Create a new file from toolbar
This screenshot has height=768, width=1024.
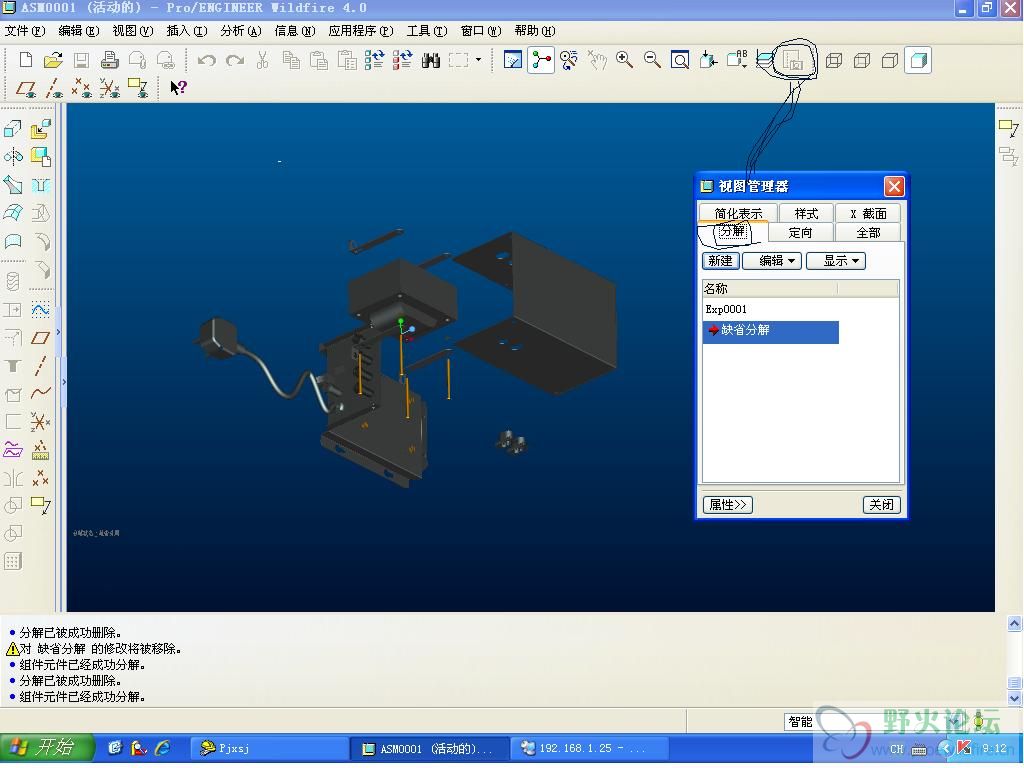pos(25,61)
